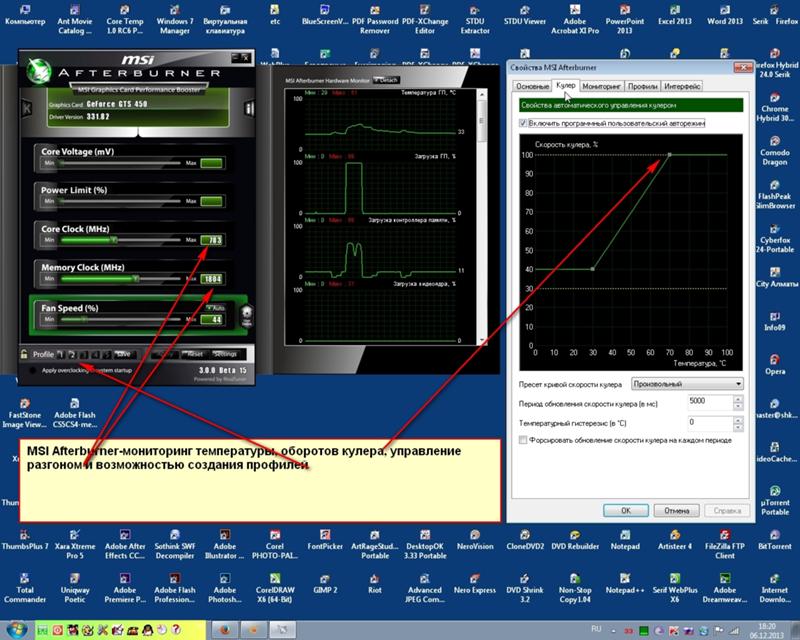This screenshot has height=640, width=800.
Task: Click OK in the Afterburner properties dialog
Action: 626,510
